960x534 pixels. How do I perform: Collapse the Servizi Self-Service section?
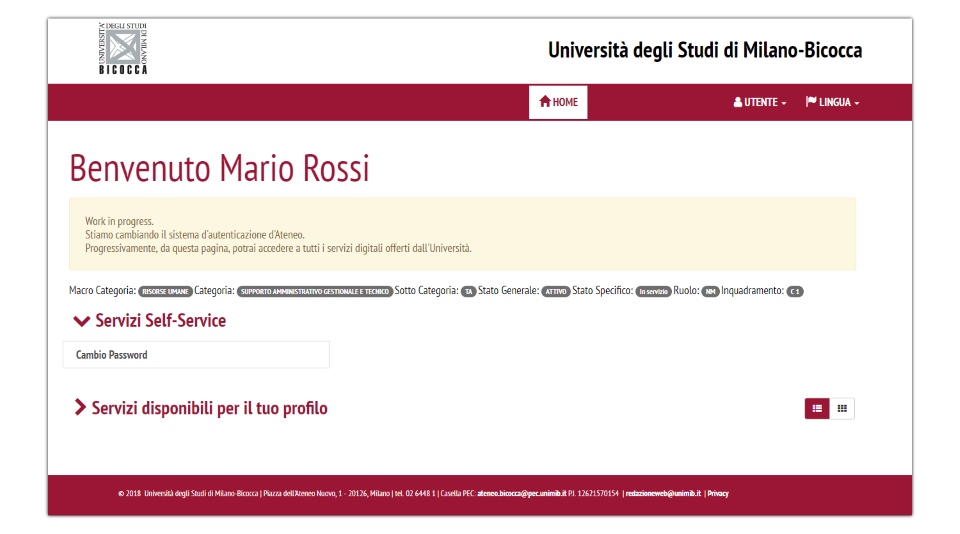[150, 321]
